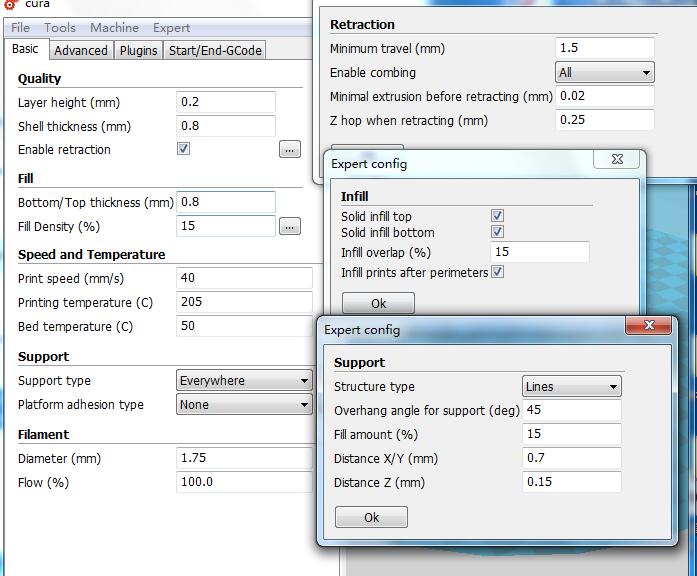
Task: Close the Infill Expert config dialog
Action: pyautogui.click(x=617, y=159)
